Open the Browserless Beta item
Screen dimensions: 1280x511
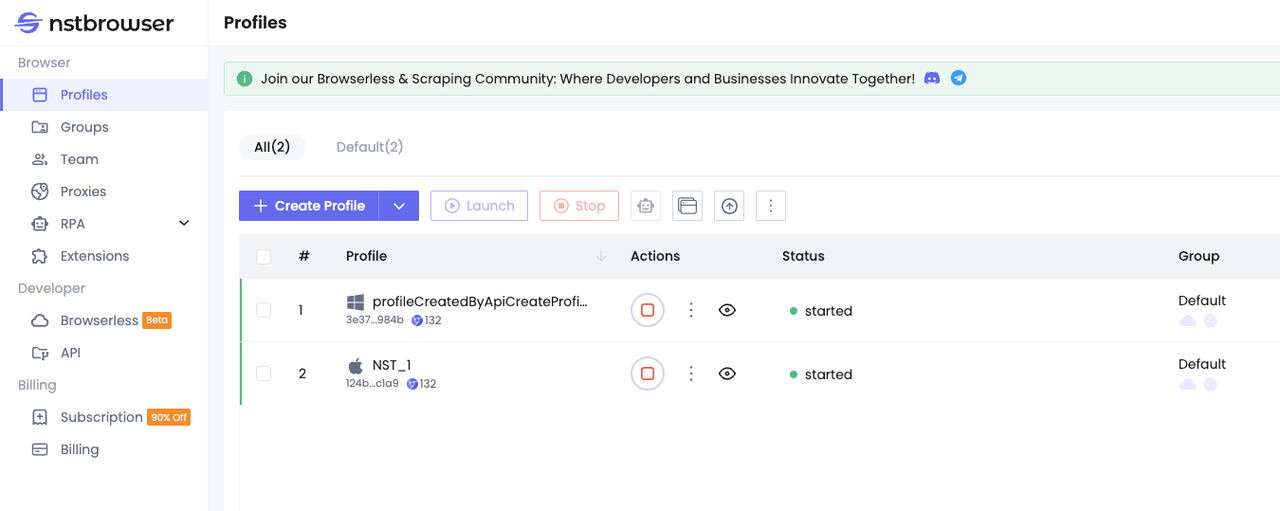(104, 320)
